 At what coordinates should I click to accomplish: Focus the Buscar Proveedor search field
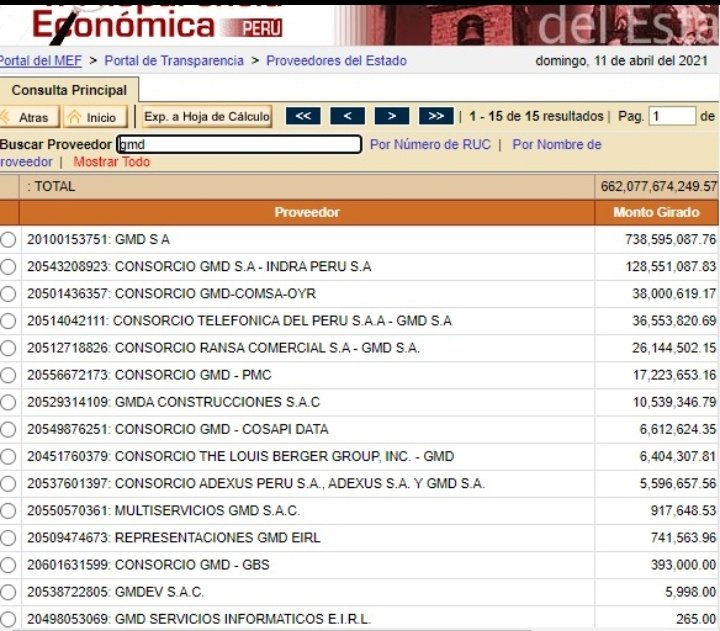(239, 144)
